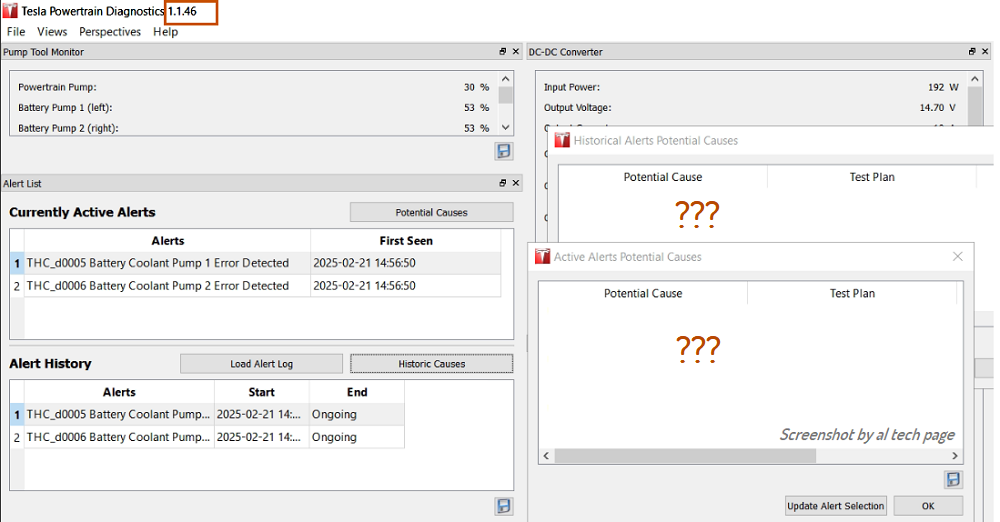The width and height of the screenshot is (1000, 522).
Task: Click Battery Pump 1 (left) label
Action: [x=65, y=107]
